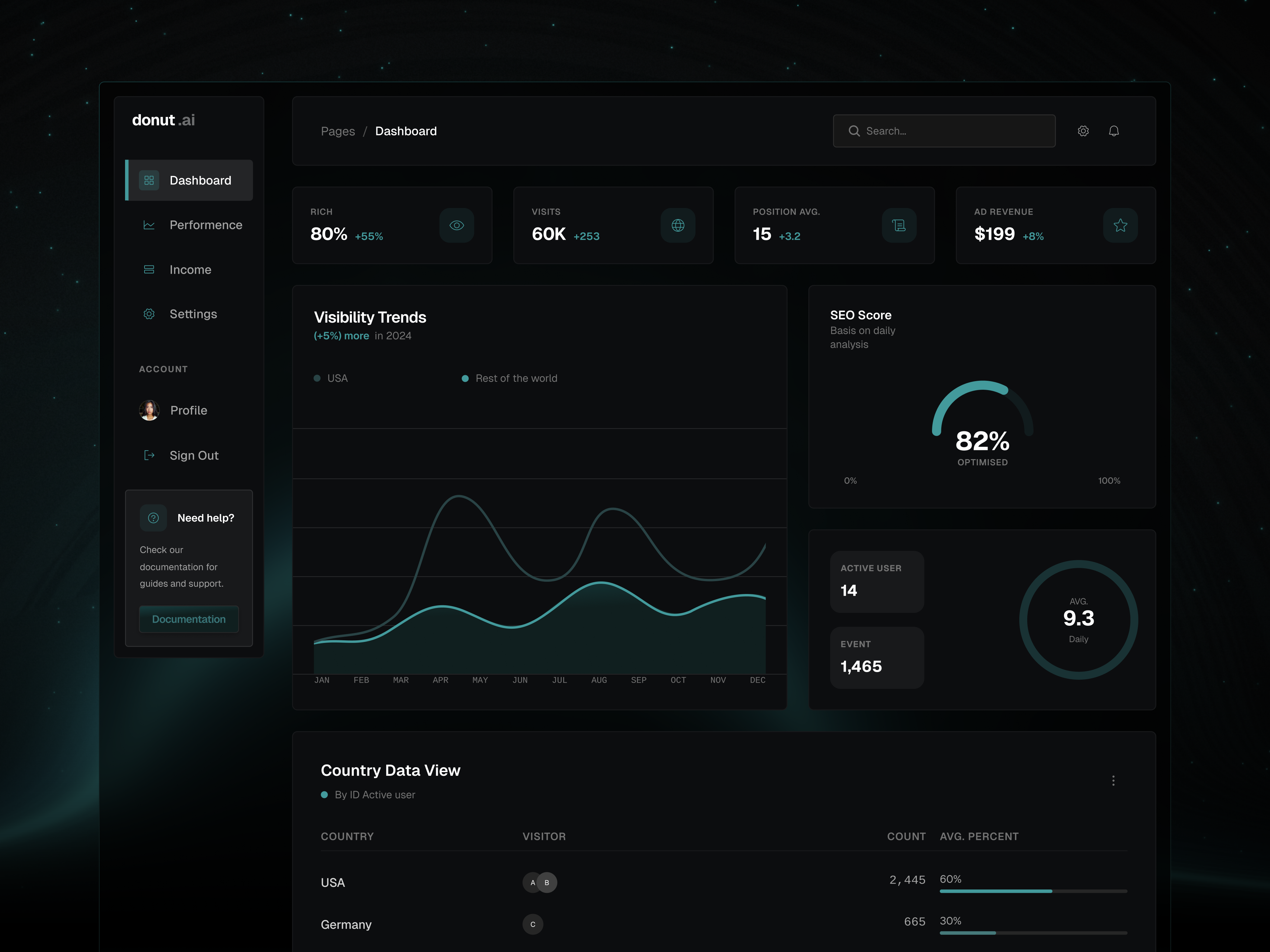Open notifications bell icon
The height and width of the screenshot is (952, 1270).
pyautogui.click(x=1114, y=131)
